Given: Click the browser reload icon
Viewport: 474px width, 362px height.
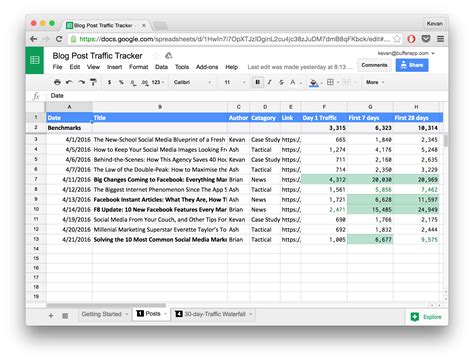Looking at the screenshot, I should tap(59, 39).
